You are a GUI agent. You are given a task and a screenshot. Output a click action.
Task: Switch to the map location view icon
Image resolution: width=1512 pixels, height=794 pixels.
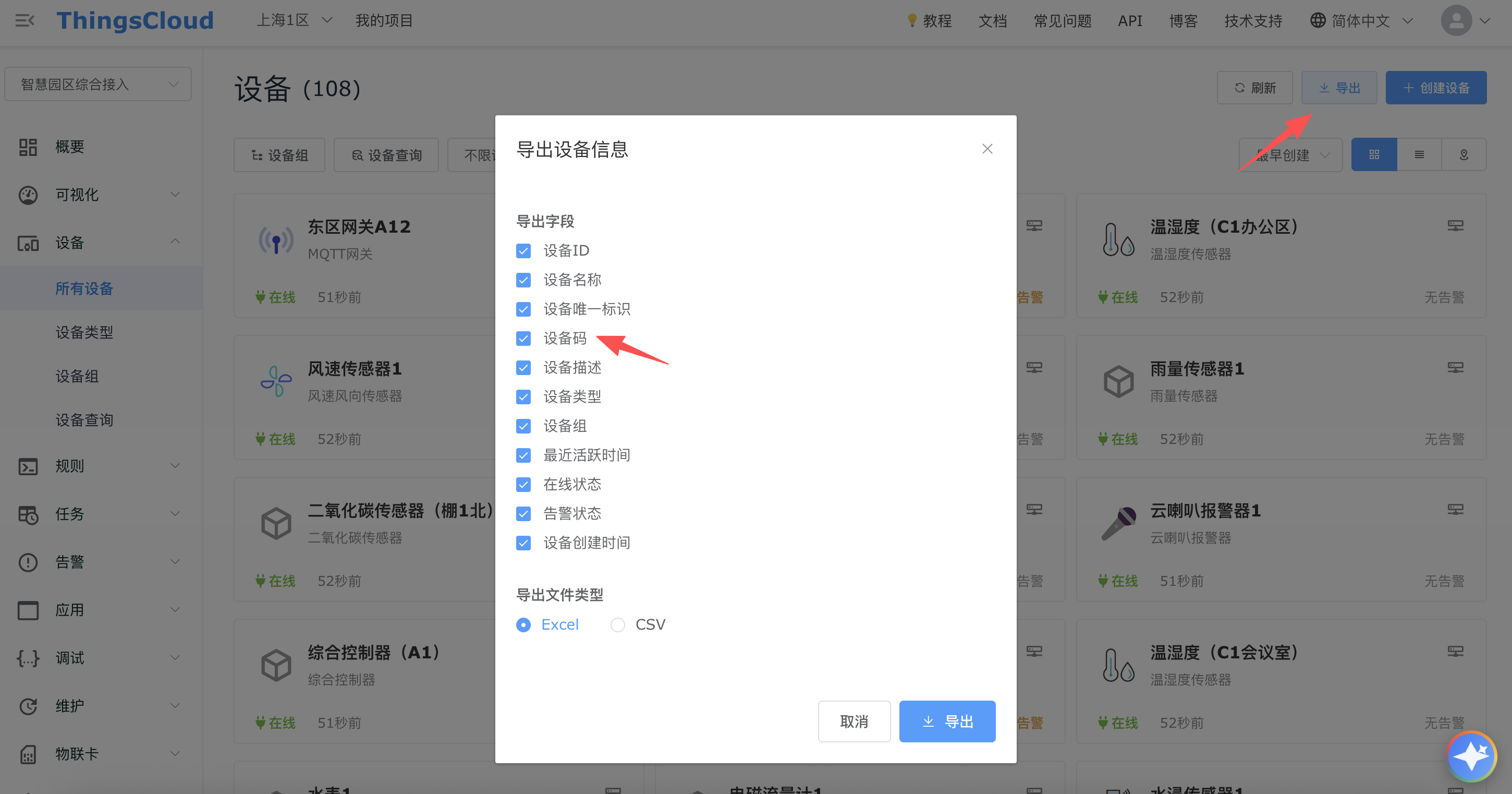click(x=1464, y=155)
